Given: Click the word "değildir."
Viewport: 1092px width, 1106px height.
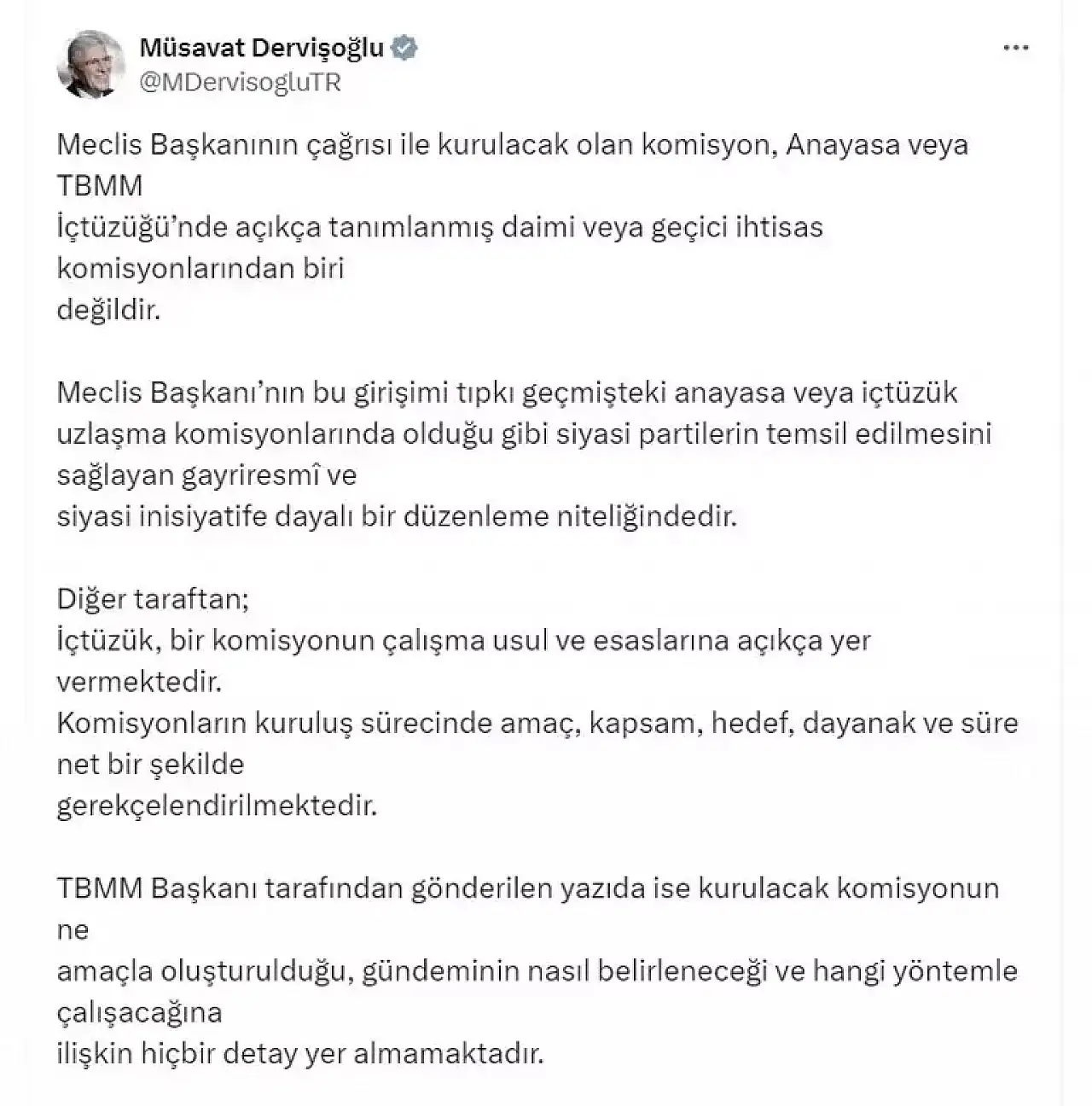Looking at the screenshot, I should 108,309.
